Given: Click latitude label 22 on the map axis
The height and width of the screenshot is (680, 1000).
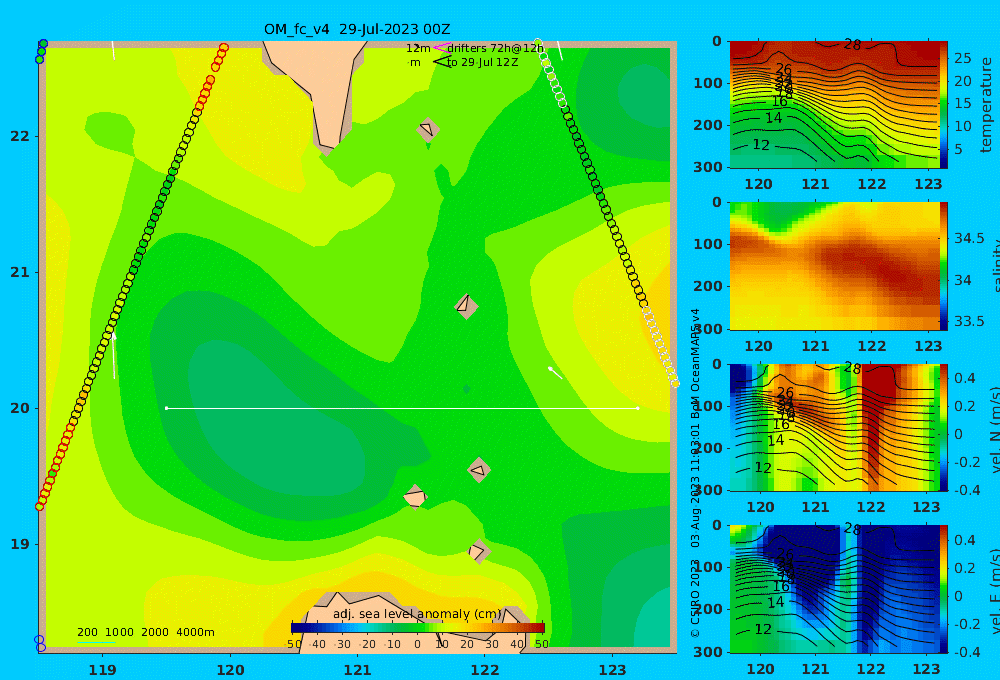Looking at the screenshot, I should pyautogui.click(x=20, y=136).
